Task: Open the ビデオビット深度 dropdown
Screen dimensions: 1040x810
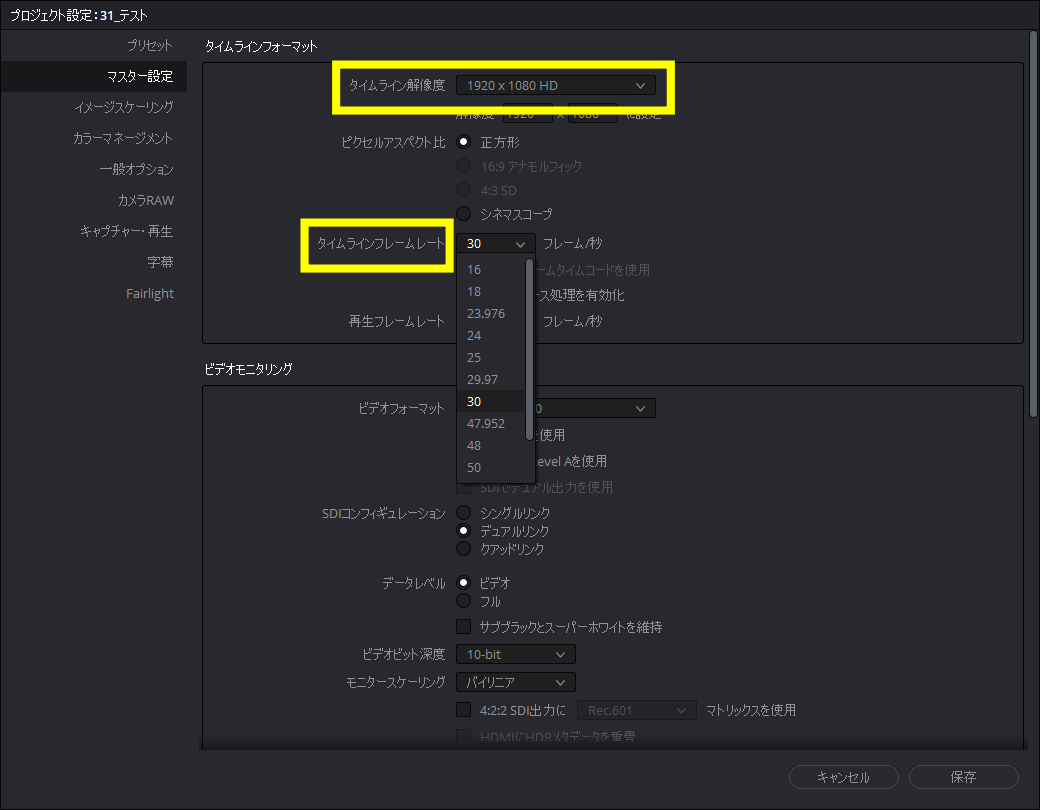Action: tap(514, 653)
